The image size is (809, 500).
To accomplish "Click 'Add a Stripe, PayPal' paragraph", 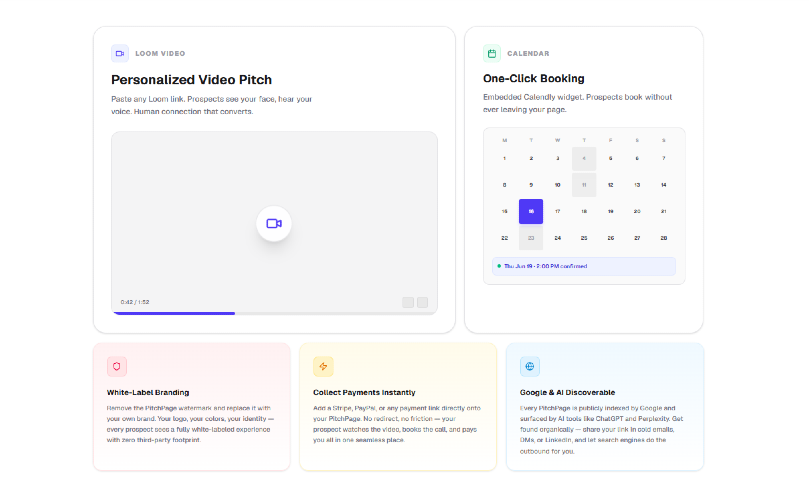I will click(397, 424).
